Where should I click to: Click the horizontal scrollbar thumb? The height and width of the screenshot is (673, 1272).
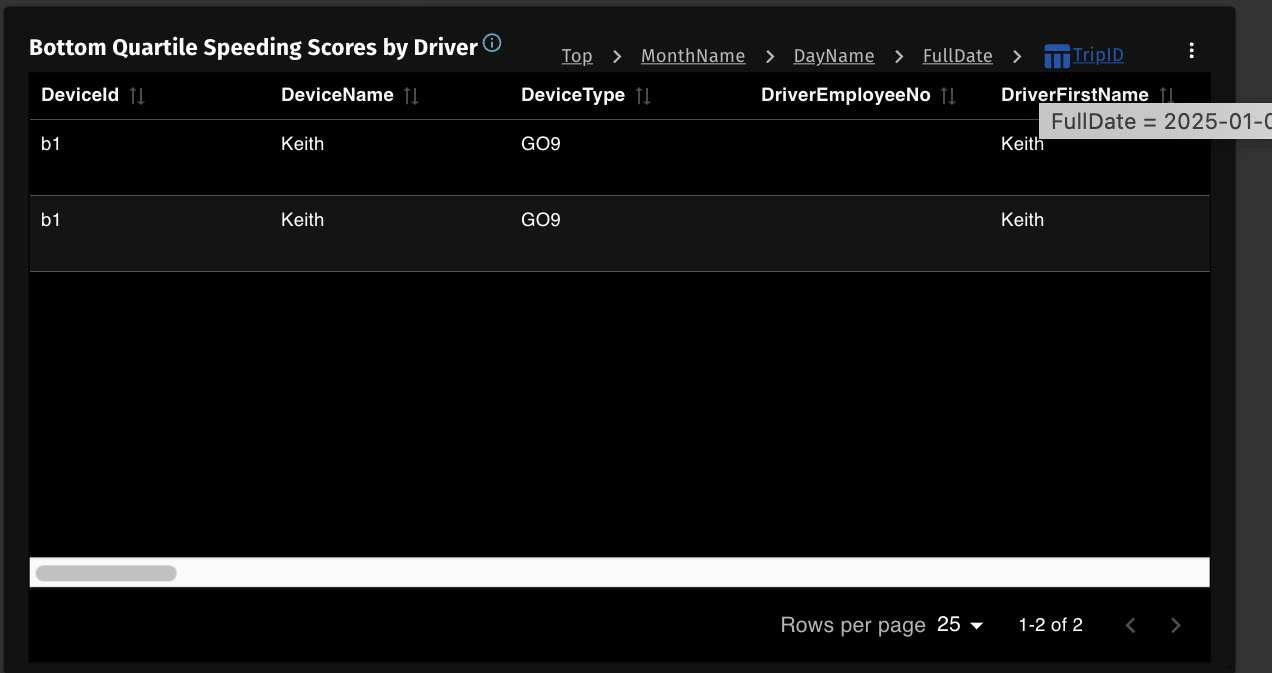click(106, 573)
